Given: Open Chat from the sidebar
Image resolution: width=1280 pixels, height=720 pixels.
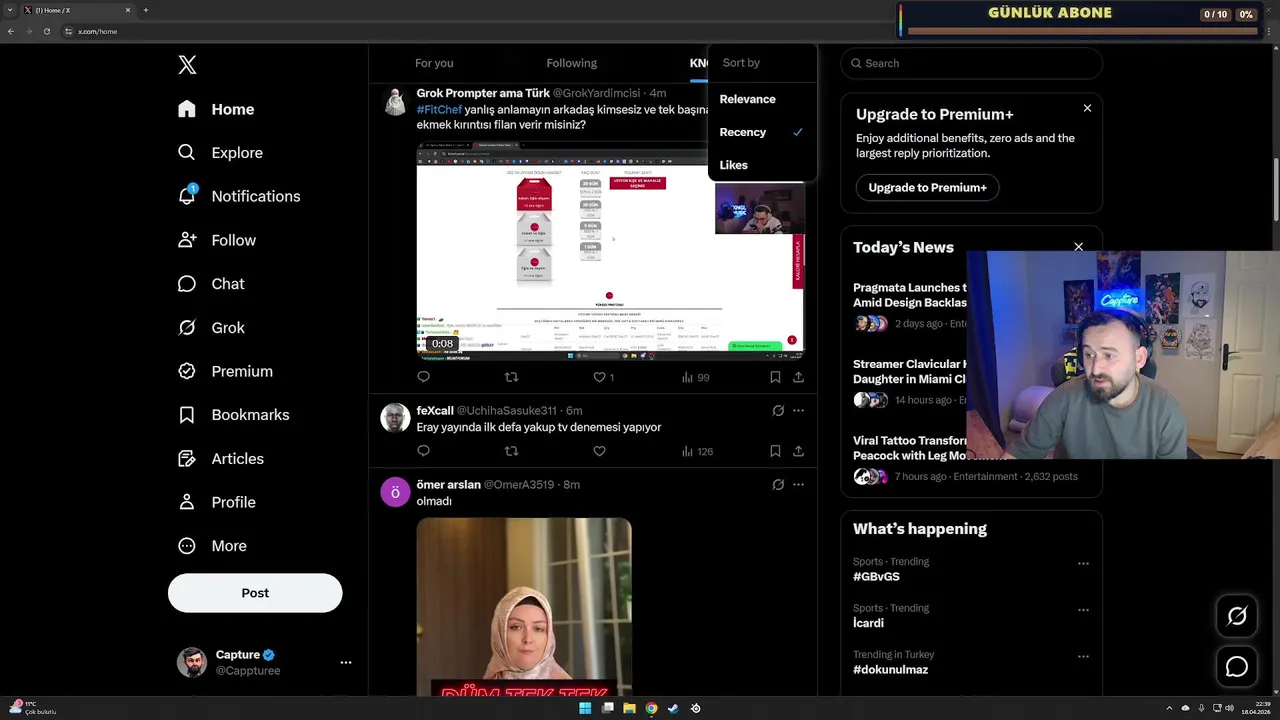Looking at the screenshot, I should tap(211, 284).
